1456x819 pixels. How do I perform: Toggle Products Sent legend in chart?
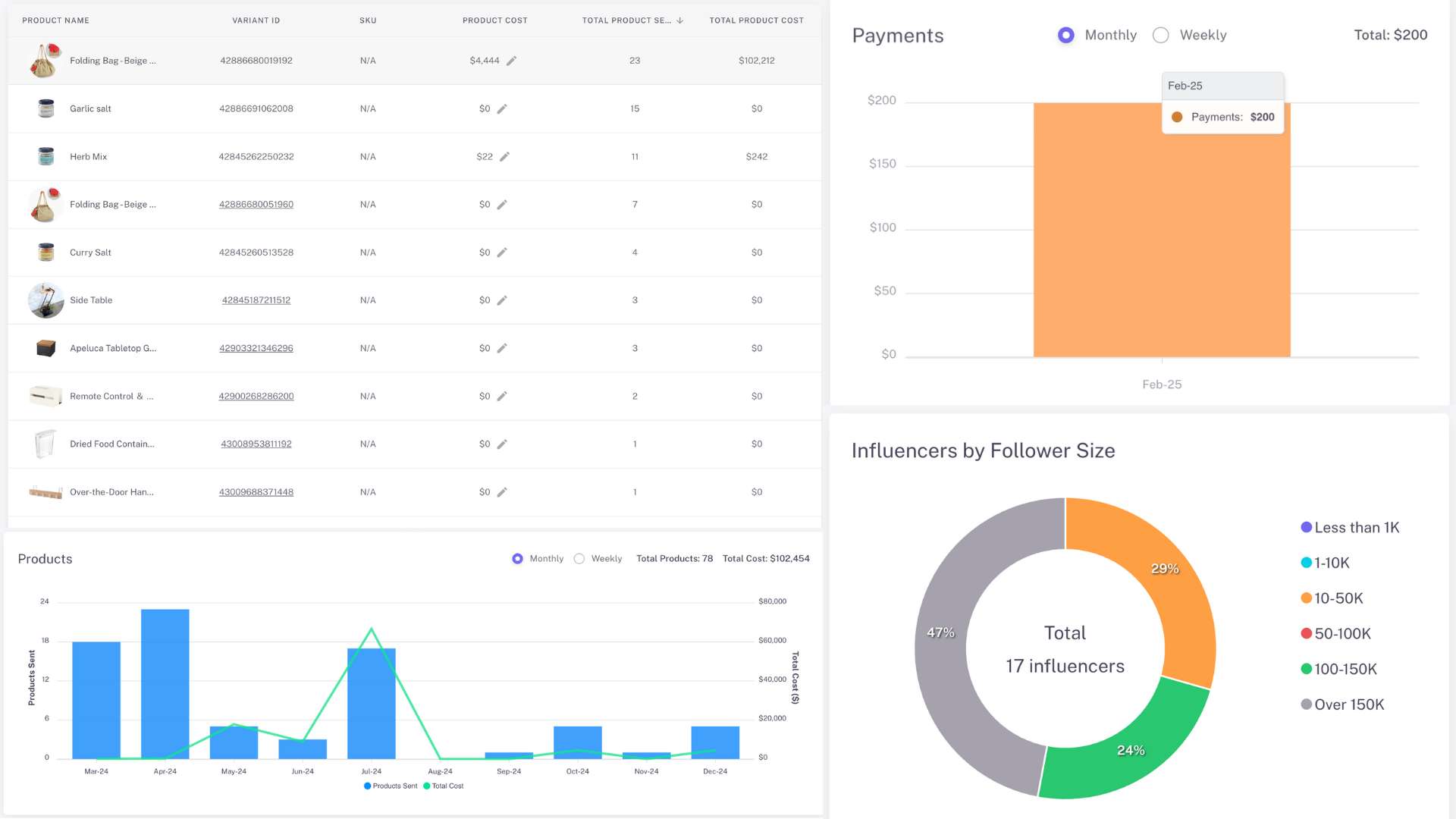390,786
